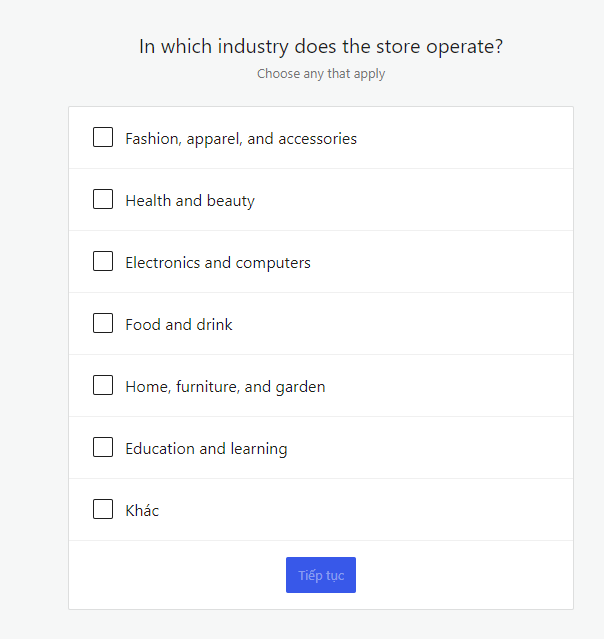The width and height of the screenshot is (604, 639).
Task: Click the 'Health and beauty' label text
Action: [190, 201]
